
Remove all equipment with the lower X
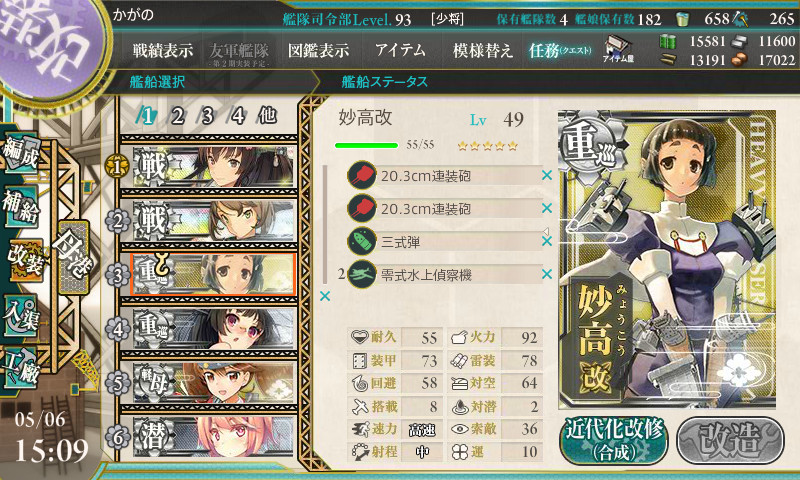[324, 296]
